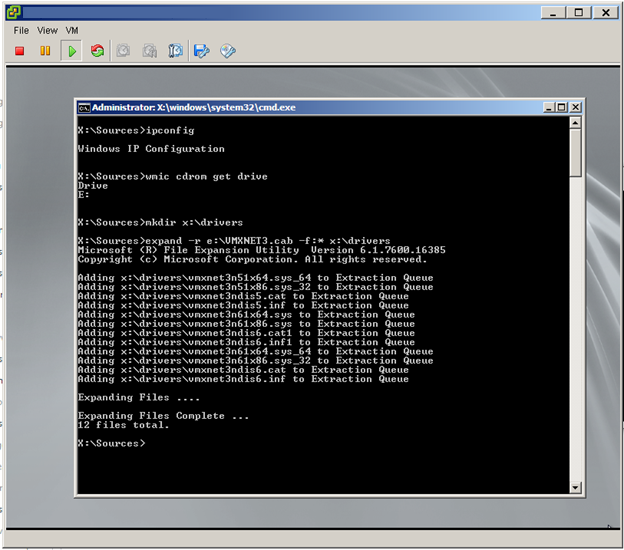Viewport: 624px width, 550px height.
Task: Click the Administrator cmd.exe title bar text
Action: [194, 107]
